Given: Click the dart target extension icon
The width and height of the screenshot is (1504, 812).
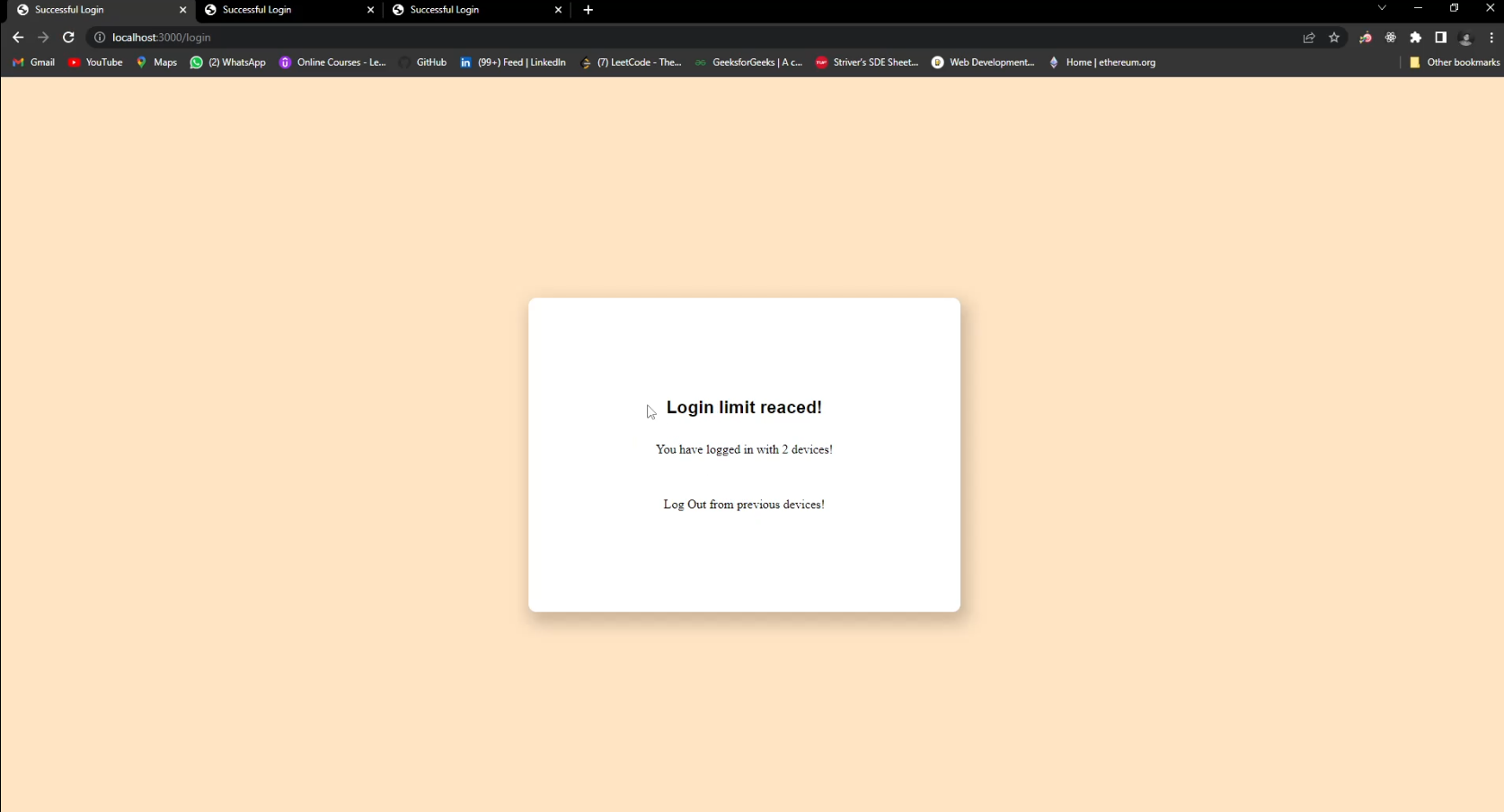Looking at the screenshot, I should [x=1366, y=38].
